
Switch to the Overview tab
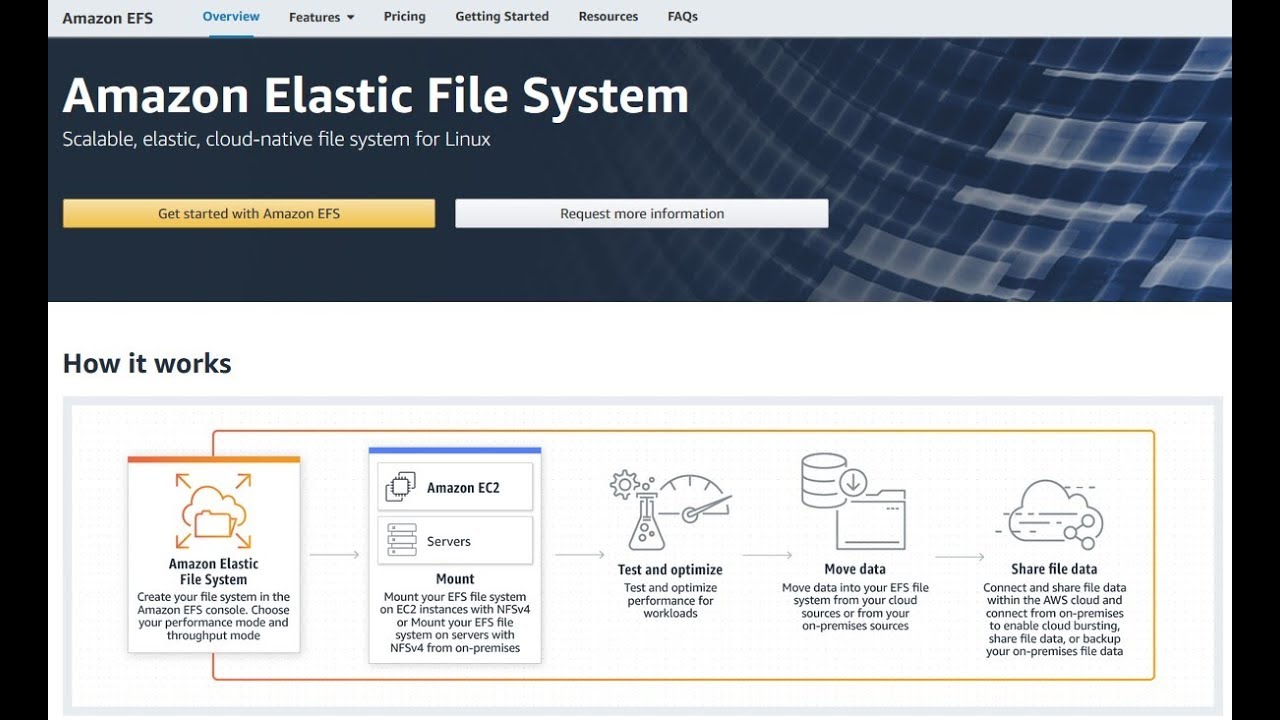click(231, 16)
